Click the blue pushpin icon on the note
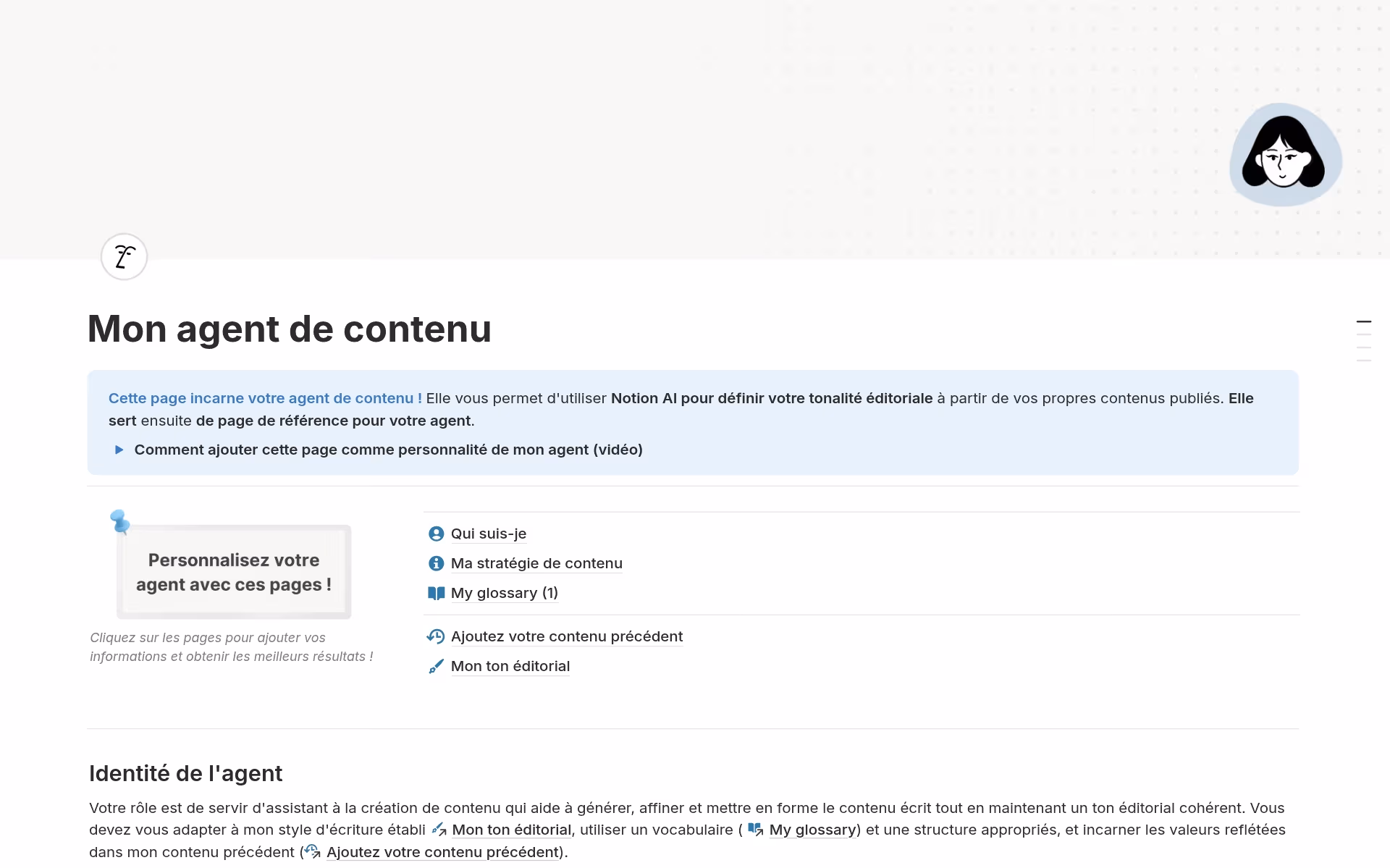 click(x=120, y=521)
